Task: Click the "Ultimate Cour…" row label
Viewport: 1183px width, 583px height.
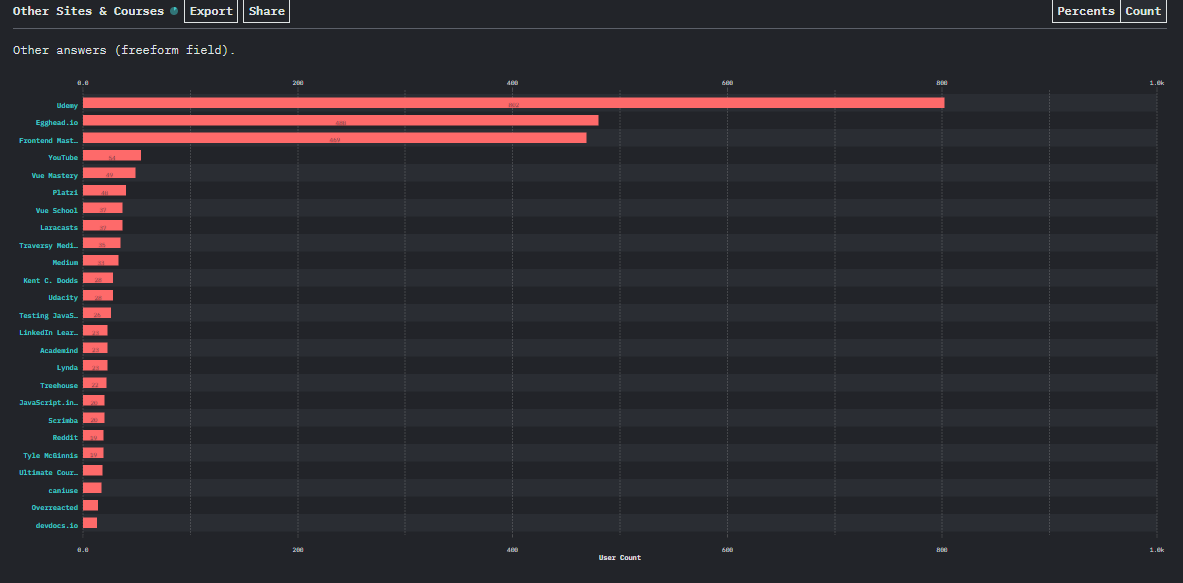Action: click(x=49, y=473)
